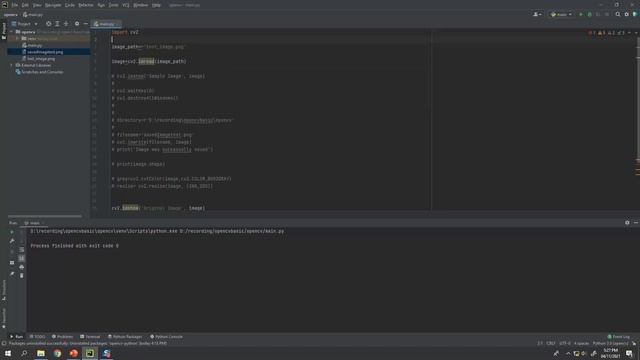
Task: Open the Help menu
Action: [156, 5]
